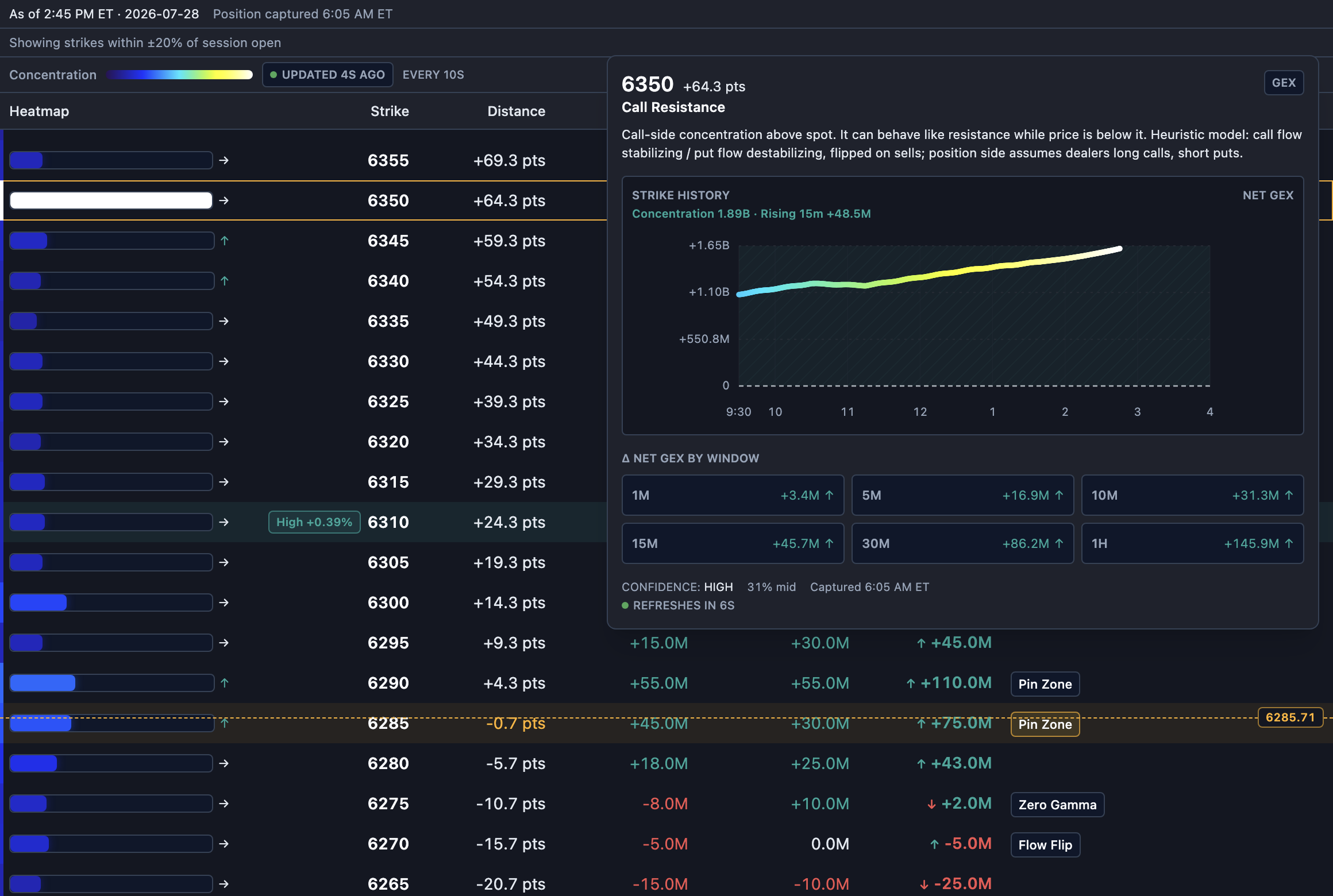Click the up arrow in 1M window card
Viewport: 1333px width, 896px height.
tap(829, 495)
